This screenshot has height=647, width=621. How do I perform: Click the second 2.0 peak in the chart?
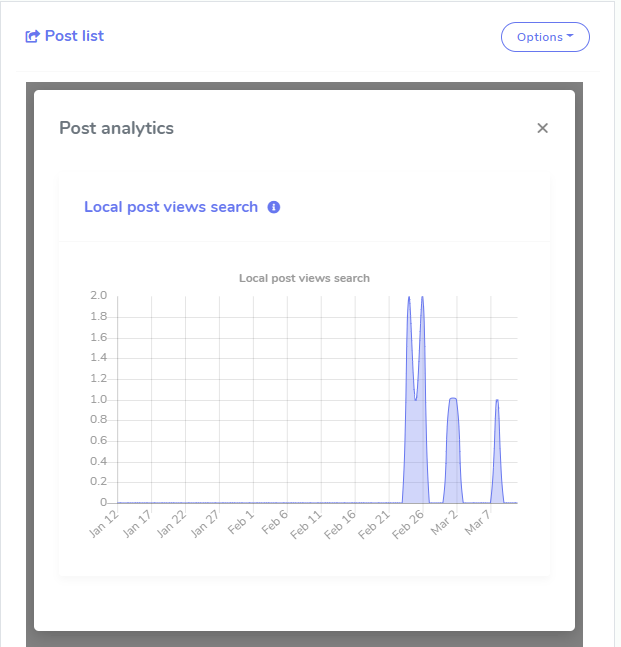(x=422, y=298)
